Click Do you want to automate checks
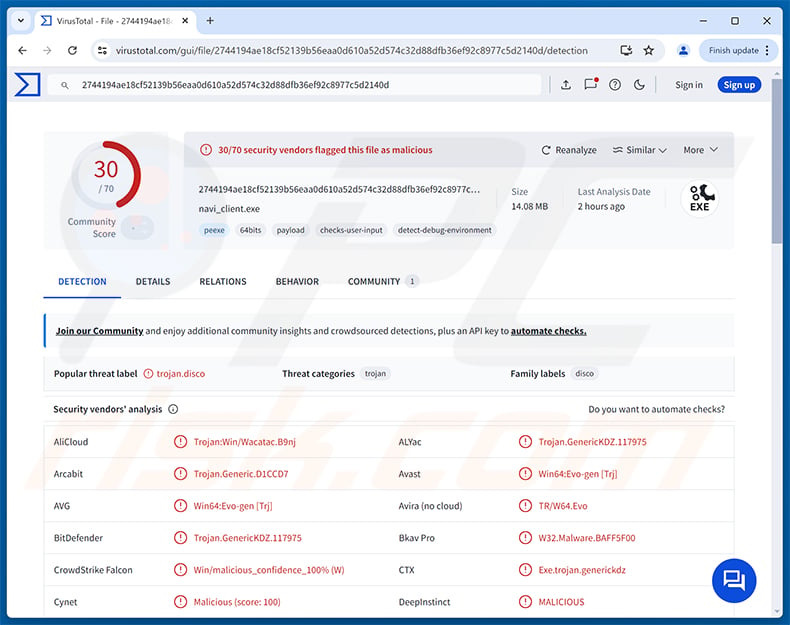The image size is (790, 625). coord(656,409)
